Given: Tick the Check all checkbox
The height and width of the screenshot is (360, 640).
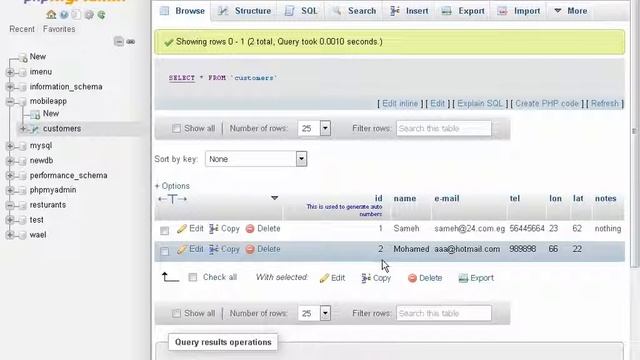Looking at the screenshot, I should pos(193,278).
